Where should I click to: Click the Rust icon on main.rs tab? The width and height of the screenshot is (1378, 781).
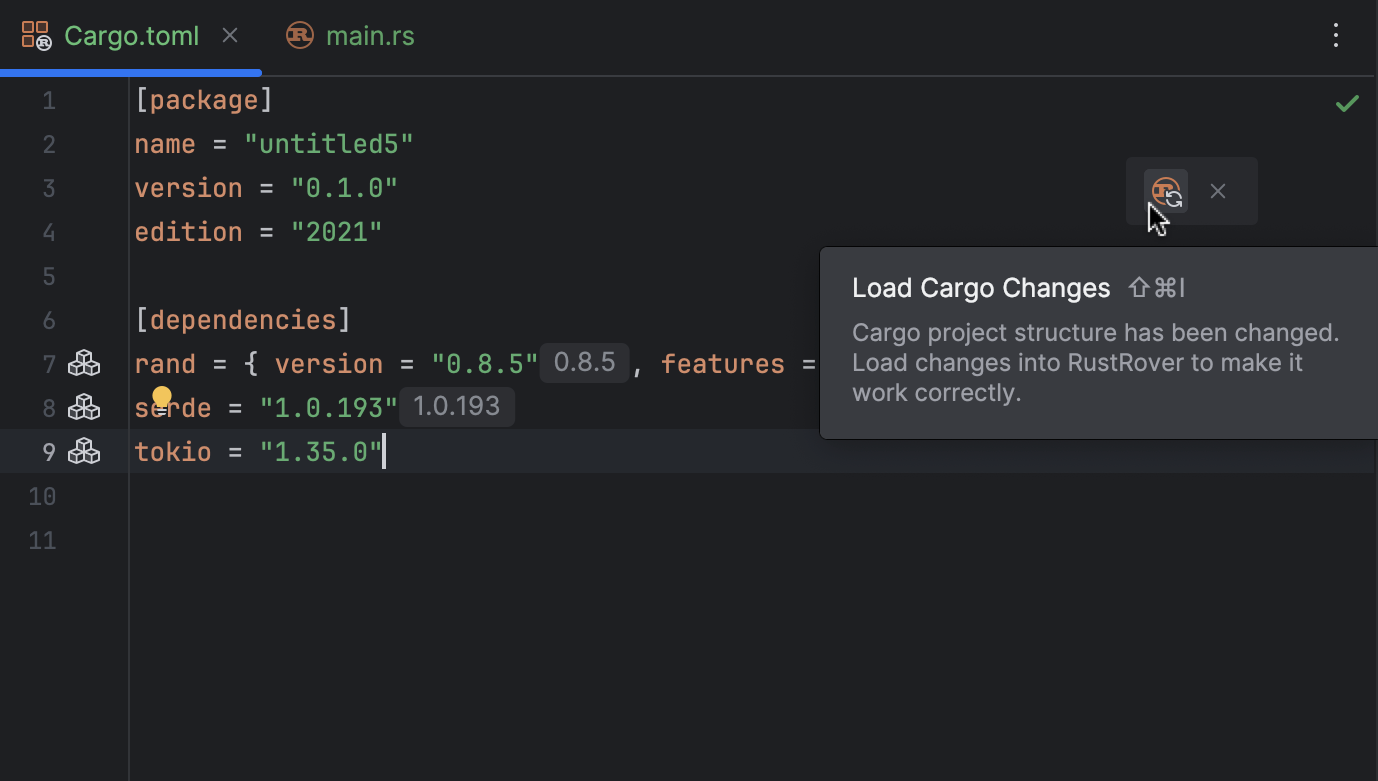299,36
